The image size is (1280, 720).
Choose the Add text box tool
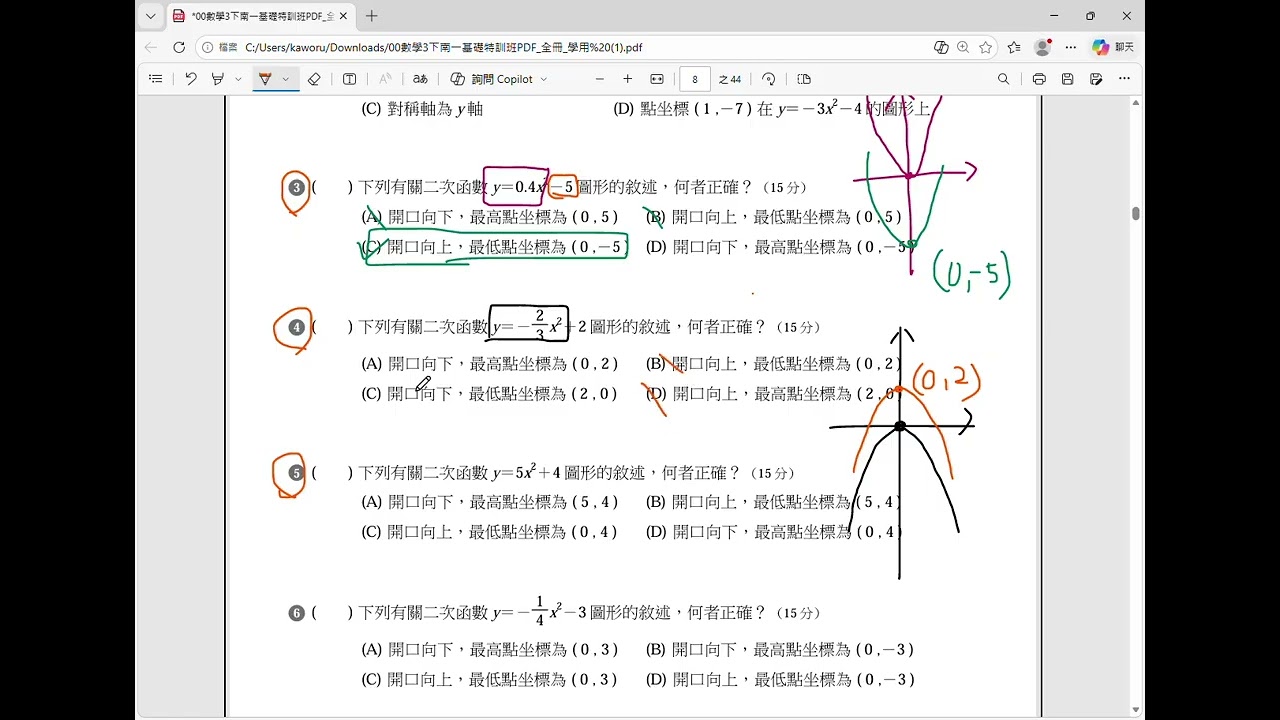pyautogui.click(x=349, y=79)
